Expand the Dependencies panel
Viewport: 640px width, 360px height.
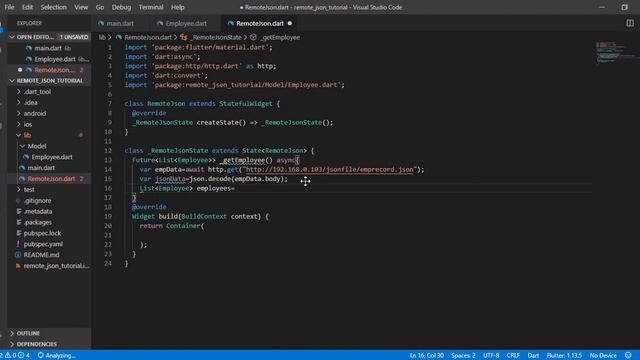pos(12,344)
